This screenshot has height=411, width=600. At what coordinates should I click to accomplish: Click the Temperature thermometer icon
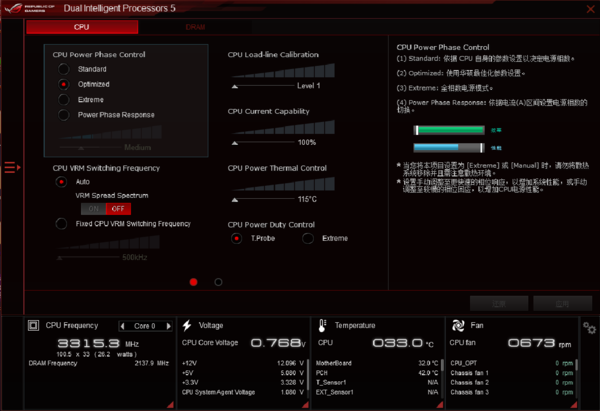[x=322, y=325]
